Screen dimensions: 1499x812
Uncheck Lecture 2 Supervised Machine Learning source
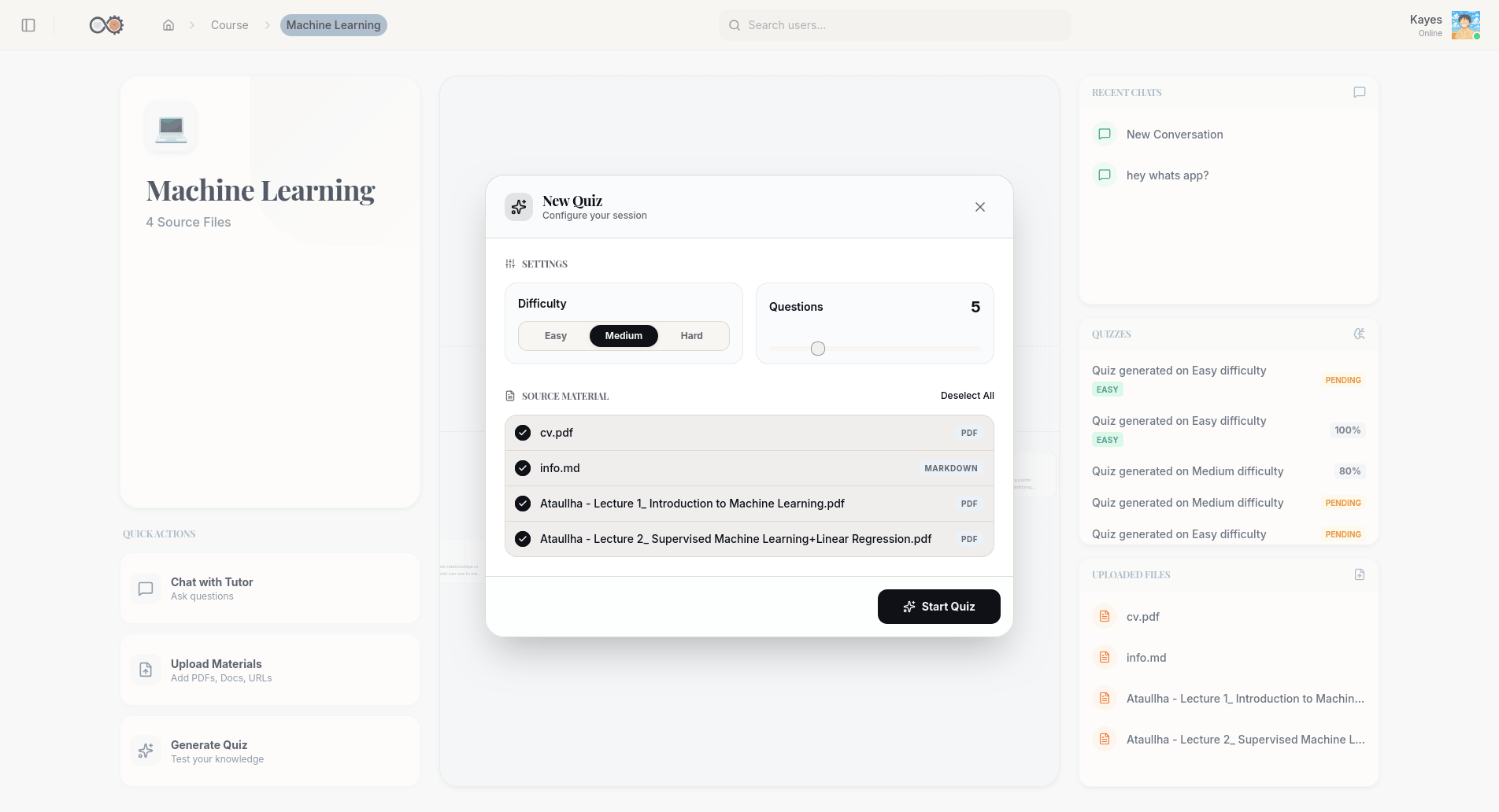[x=523, y=539]
